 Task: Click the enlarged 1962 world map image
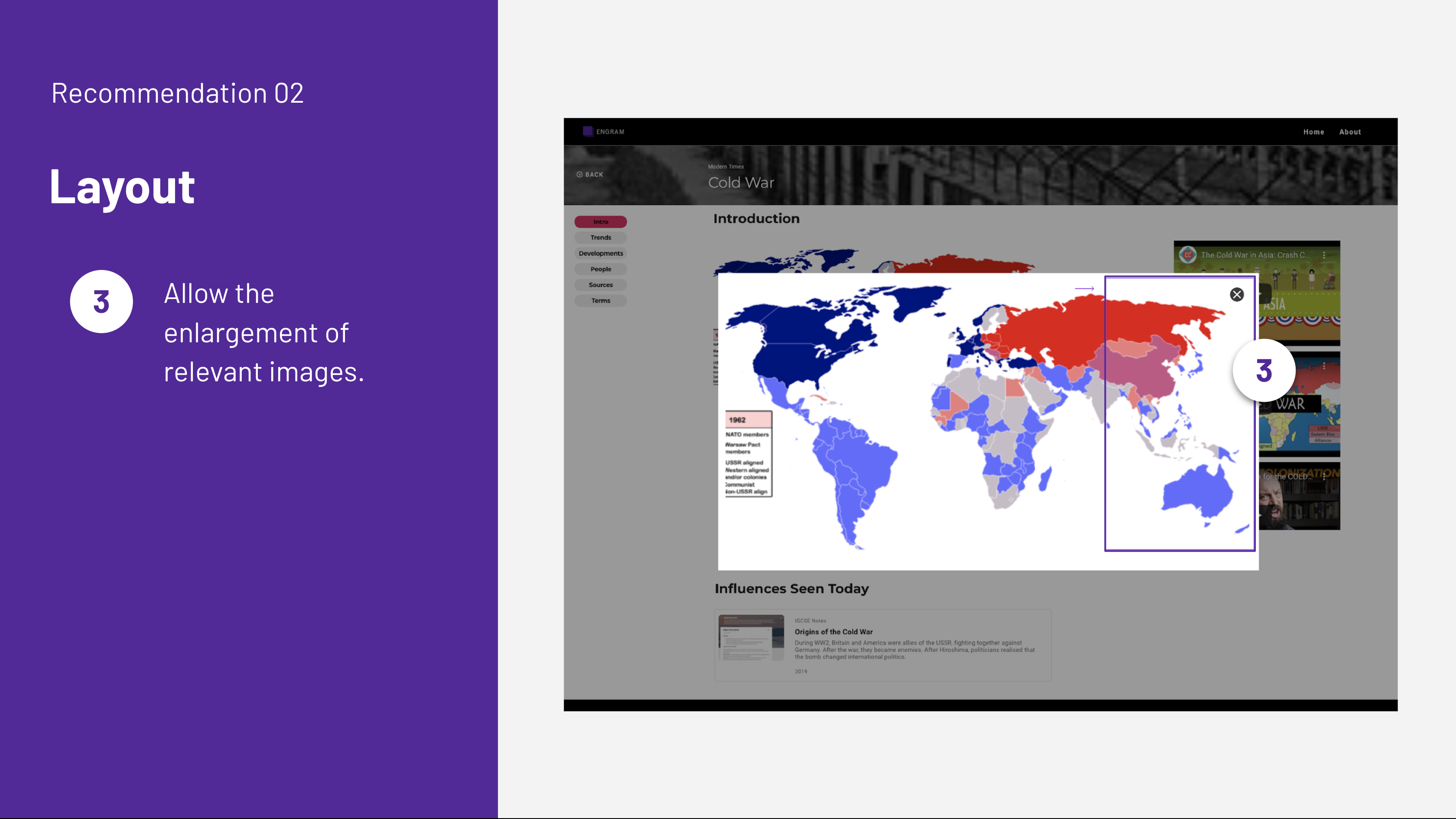click(x=988, y=422)
